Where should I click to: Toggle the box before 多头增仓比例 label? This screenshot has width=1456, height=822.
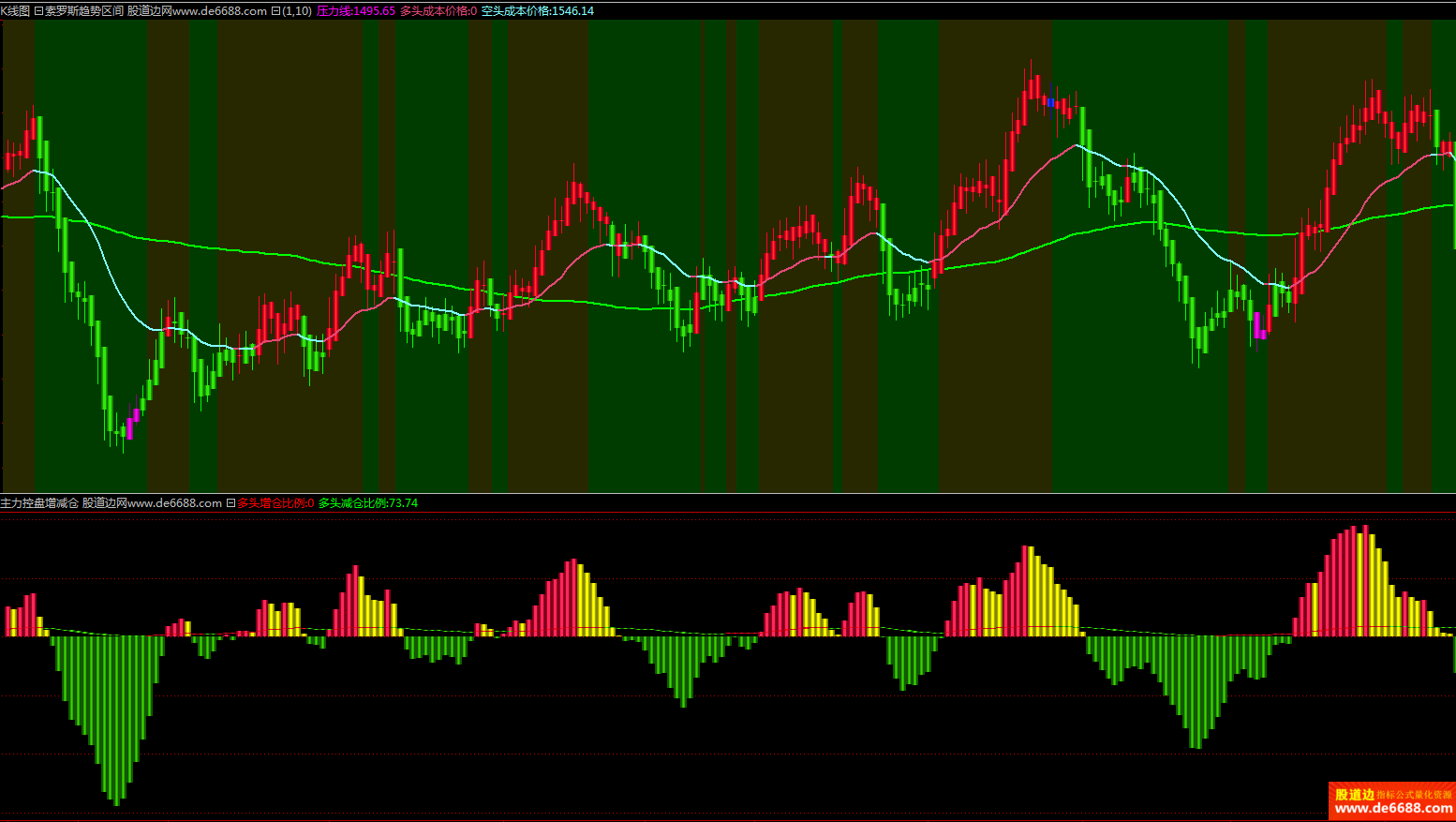coord(230,503)
